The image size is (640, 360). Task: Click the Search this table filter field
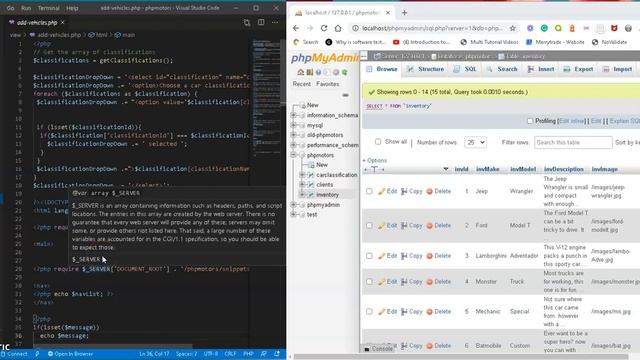click(x=573, y=142)
